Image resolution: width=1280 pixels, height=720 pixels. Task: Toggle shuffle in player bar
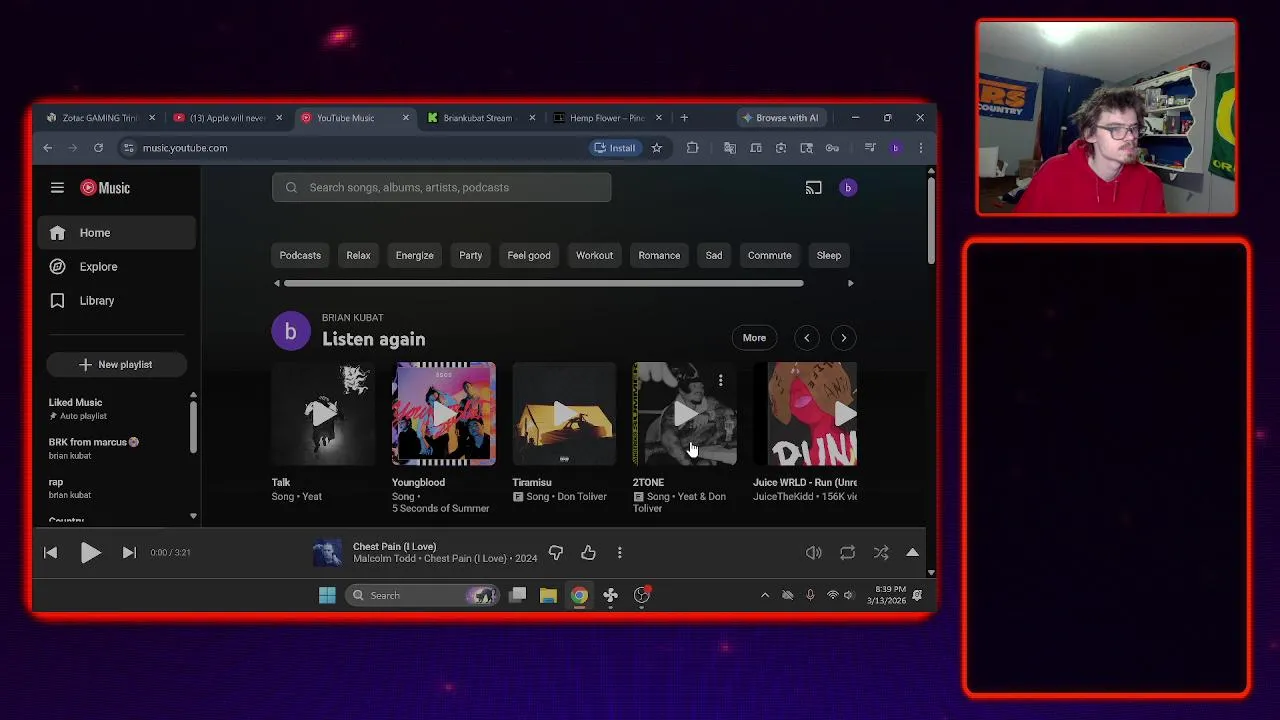coord(881,552)
